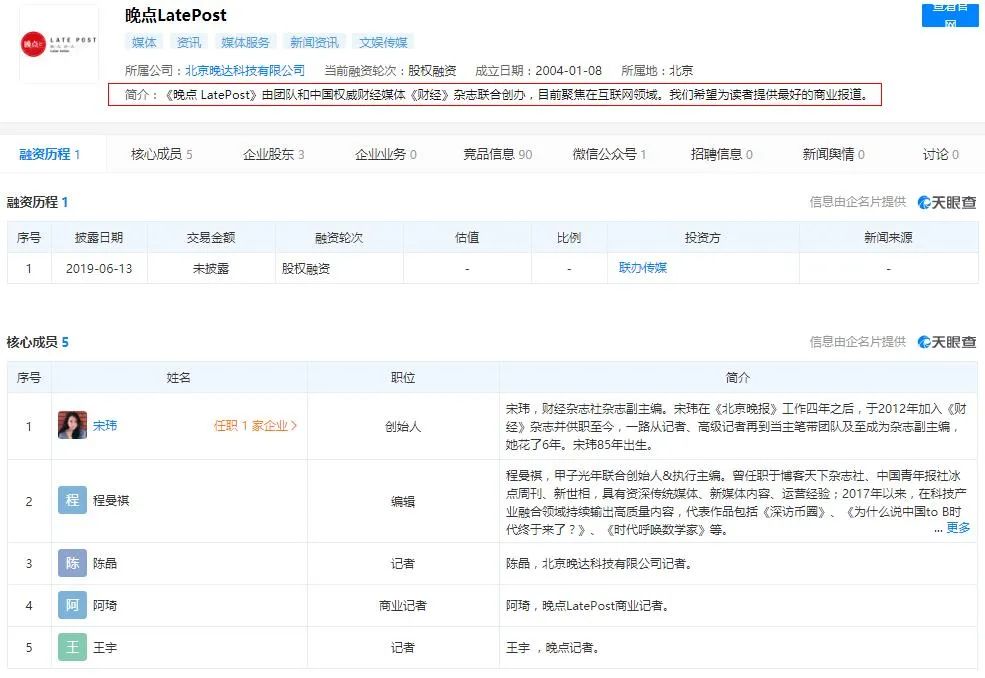This screenshot has height=678, width=985.
Task: Click the name 王宇
Action: [105, 647]
